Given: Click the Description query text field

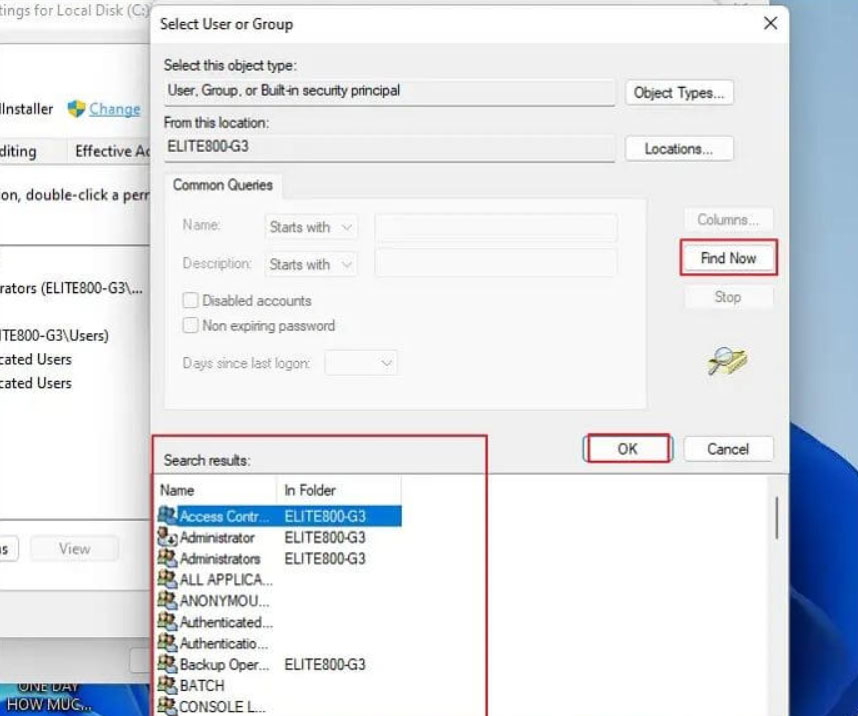Looking at the screenshot, I should click(496, 263).
